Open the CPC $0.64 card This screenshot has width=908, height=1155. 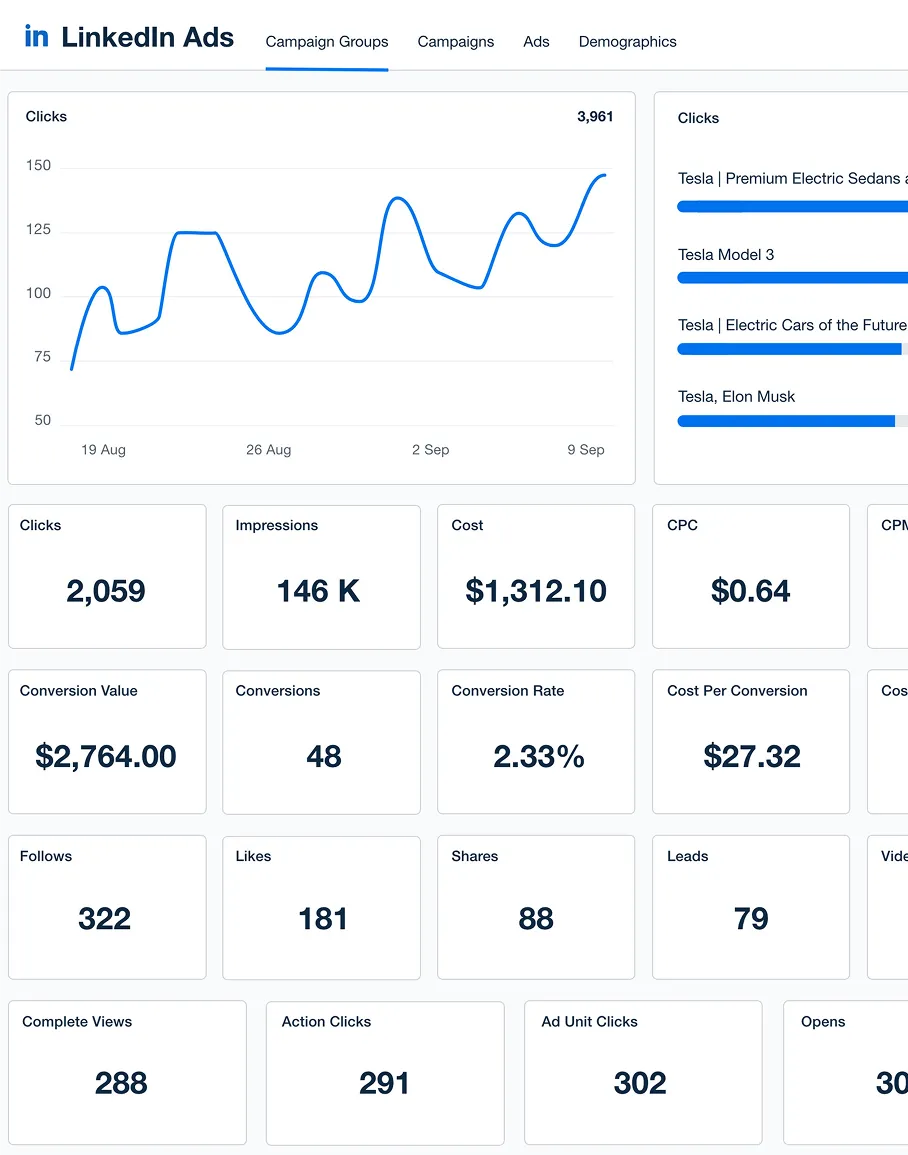point(750,576)
